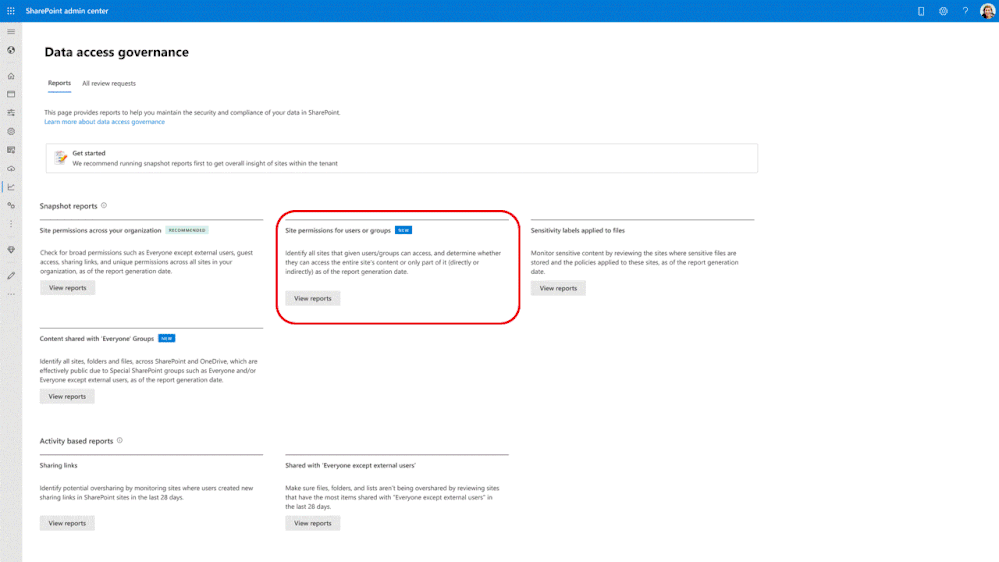
Task: Click the pencil Customize navigation icon
Action: [11, 276]
